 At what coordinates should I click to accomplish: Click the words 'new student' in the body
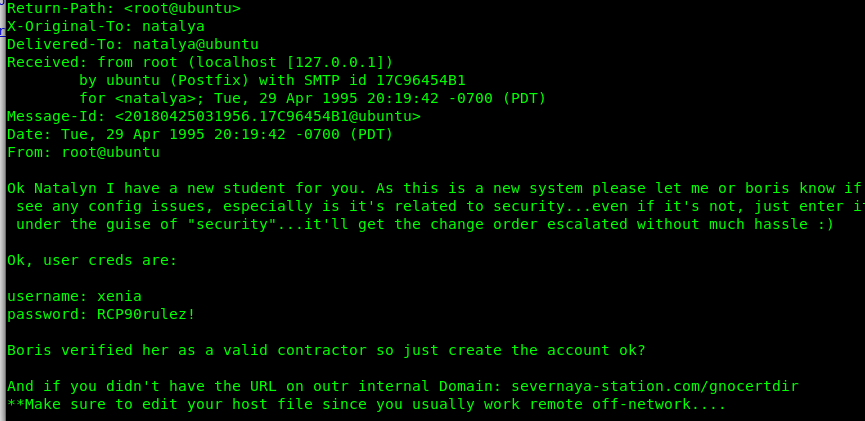coord(236,188)
